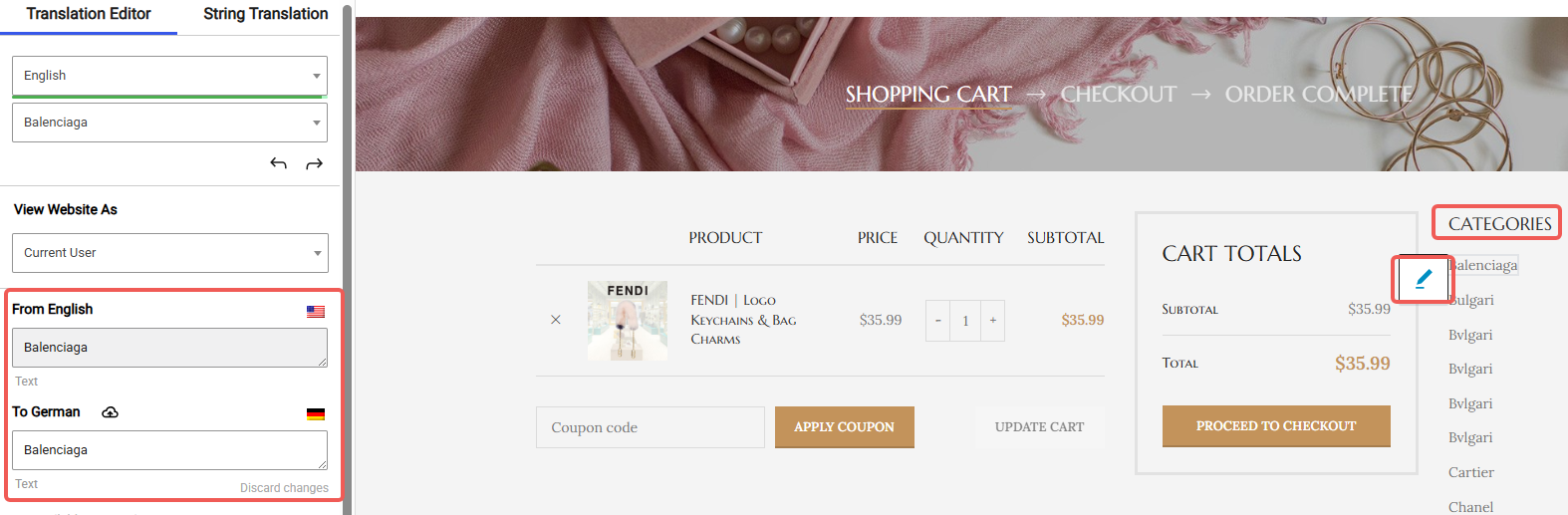This screenshot has width=1568, height=515.
Task: Increase quantity with plus button
Action: click(992, 321)
